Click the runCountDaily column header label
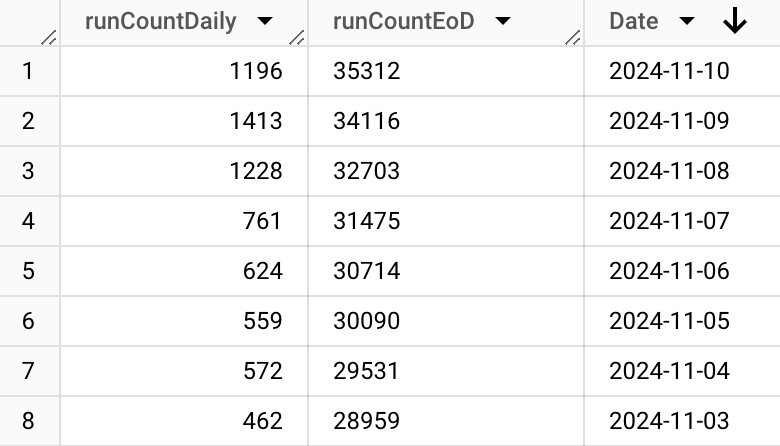 160,21
